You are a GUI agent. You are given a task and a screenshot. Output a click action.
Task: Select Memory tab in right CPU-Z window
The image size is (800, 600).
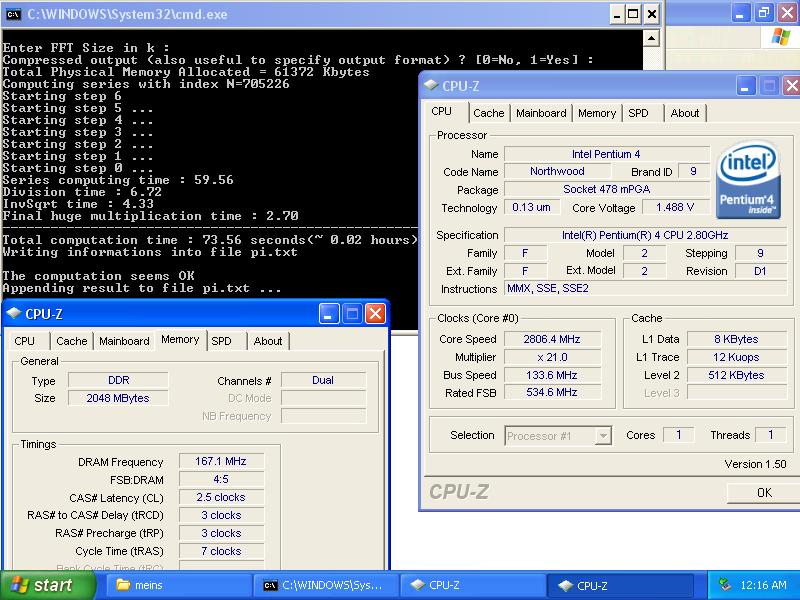(x=597, y=113)
